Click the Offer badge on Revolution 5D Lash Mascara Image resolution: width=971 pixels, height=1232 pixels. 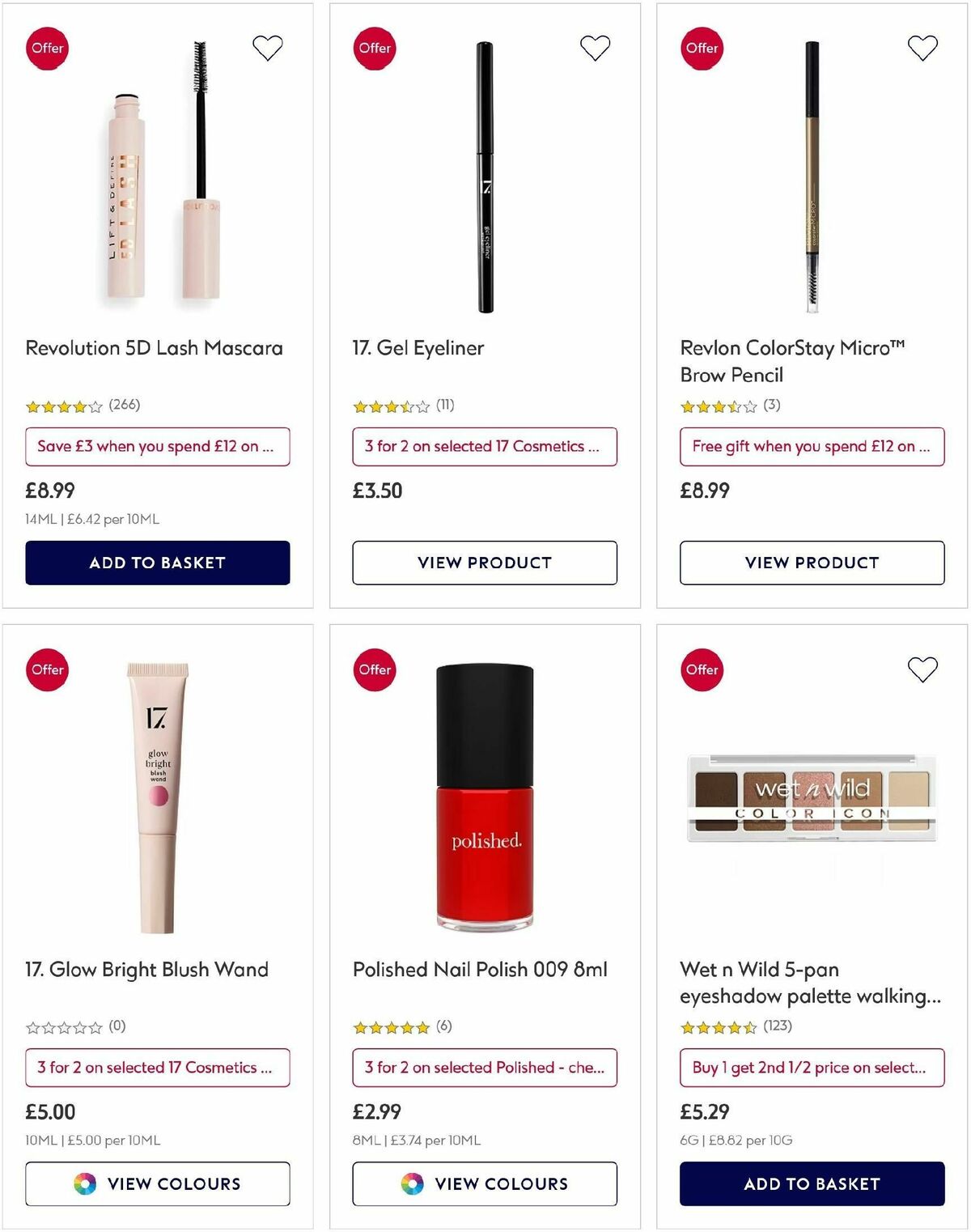click(47, 48)
